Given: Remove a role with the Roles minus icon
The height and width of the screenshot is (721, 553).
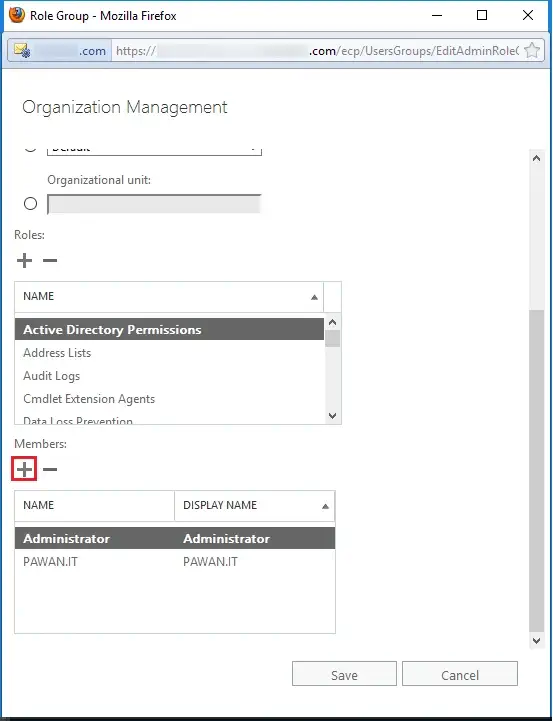Looking at the screenshot, I should [50, 260].
